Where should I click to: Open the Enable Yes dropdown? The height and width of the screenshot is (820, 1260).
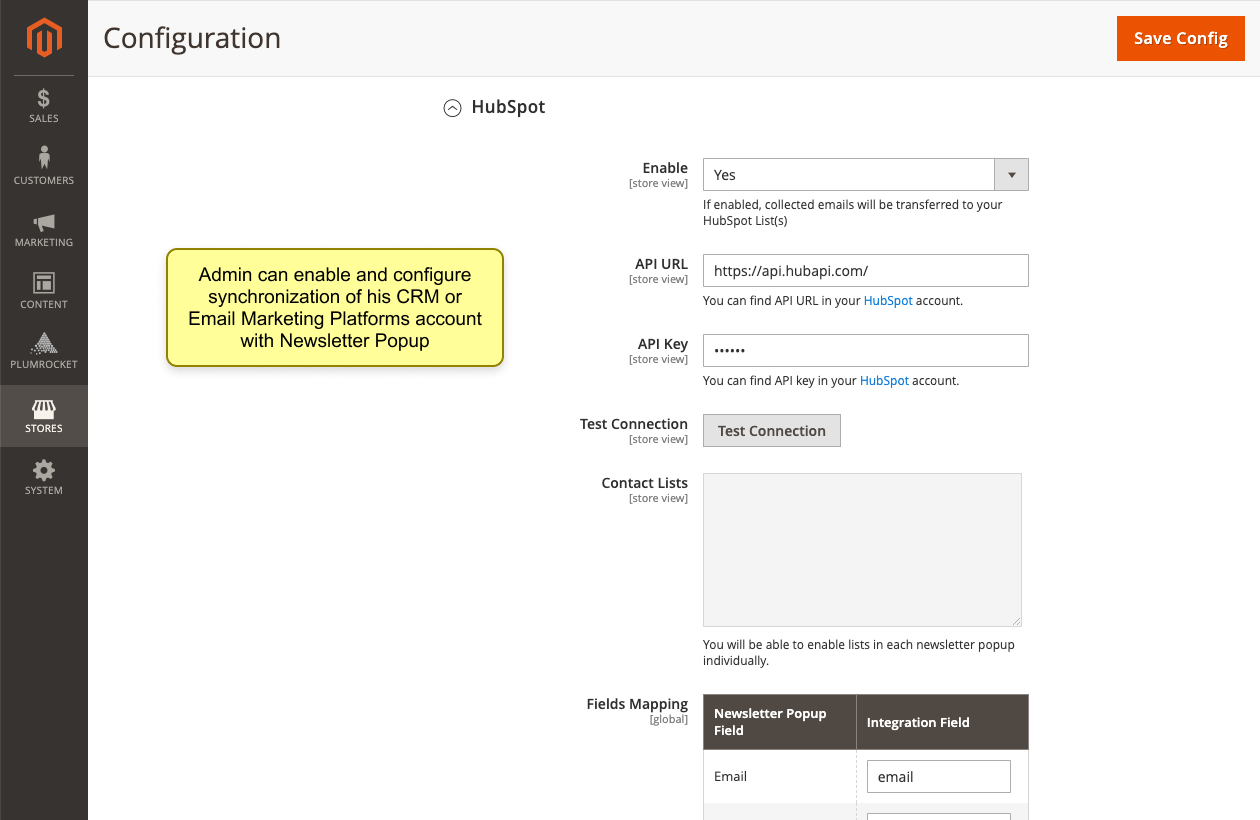865,174
